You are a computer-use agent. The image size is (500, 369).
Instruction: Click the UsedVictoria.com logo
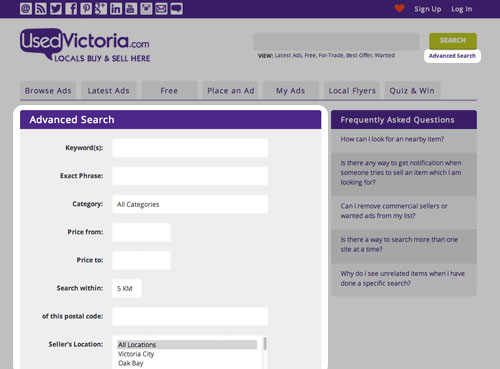[85, 45]
